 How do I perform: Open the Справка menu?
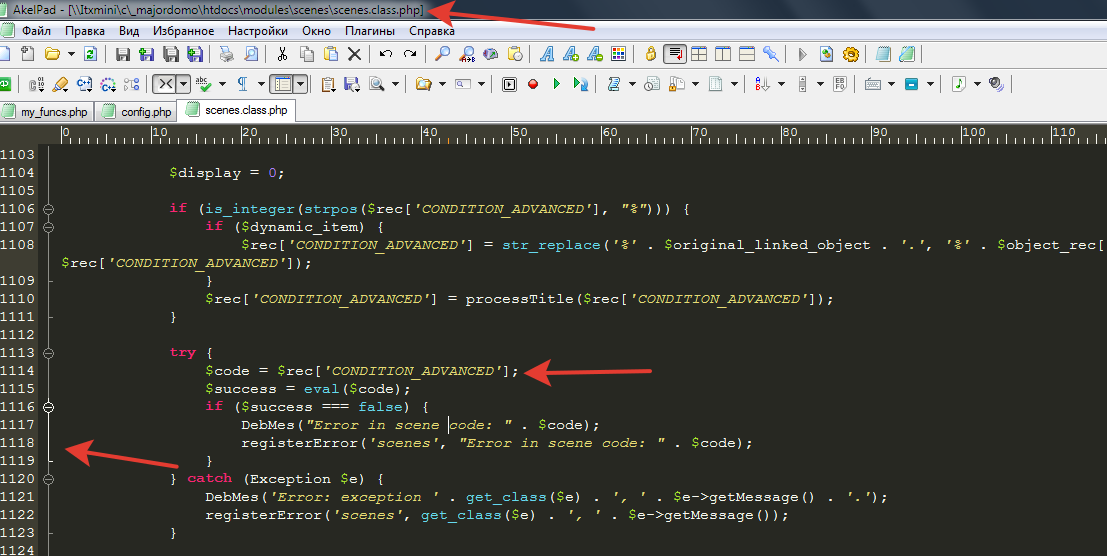(431, 31)
